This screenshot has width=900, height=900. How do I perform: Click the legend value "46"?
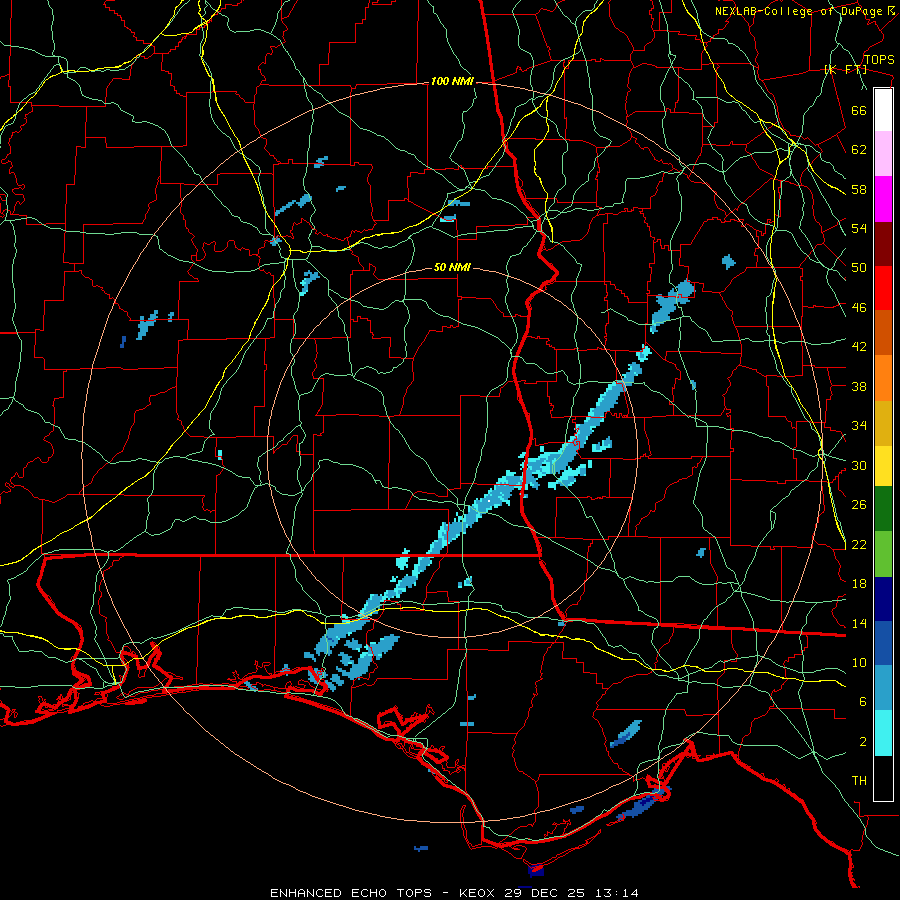pos(859,308)
